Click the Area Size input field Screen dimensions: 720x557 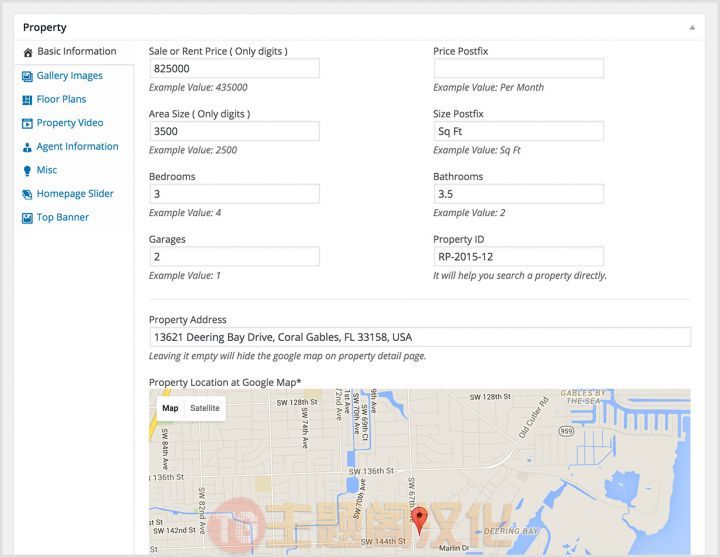pos(234,131)
